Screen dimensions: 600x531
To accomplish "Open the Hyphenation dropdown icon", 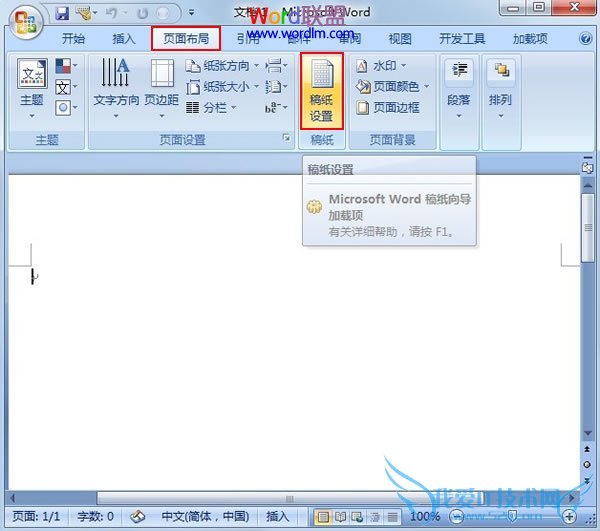I will pos(276,108).
